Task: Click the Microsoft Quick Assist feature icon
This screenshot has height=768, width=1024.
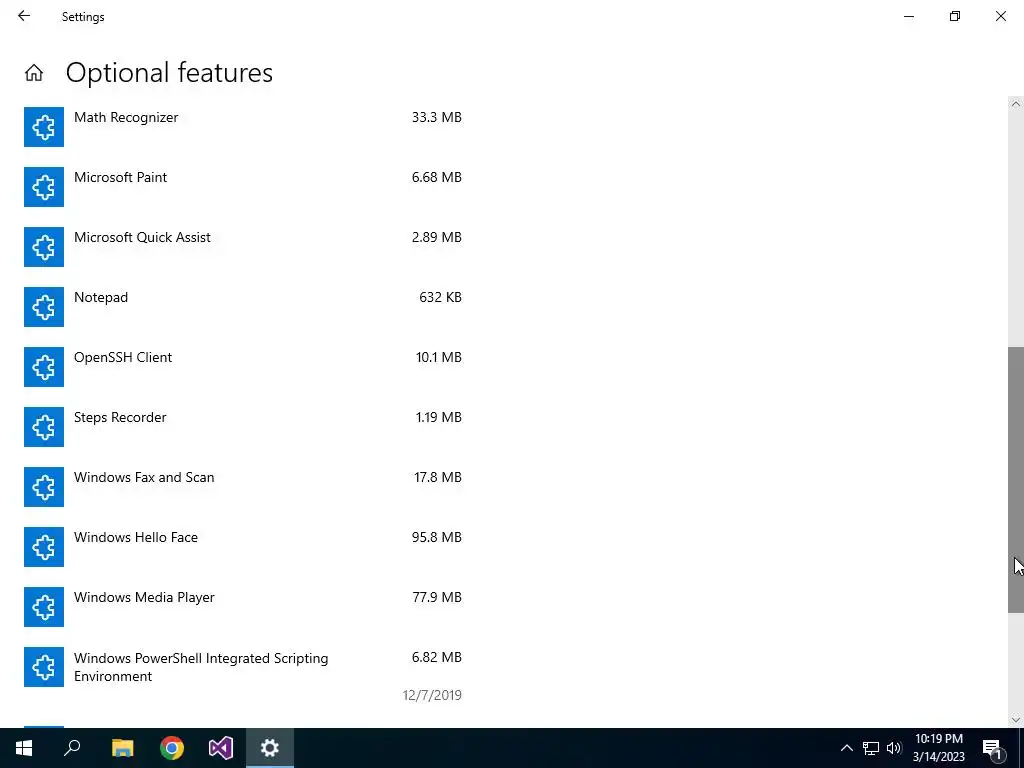Action: pyautogui.click(x=44, y=247)
